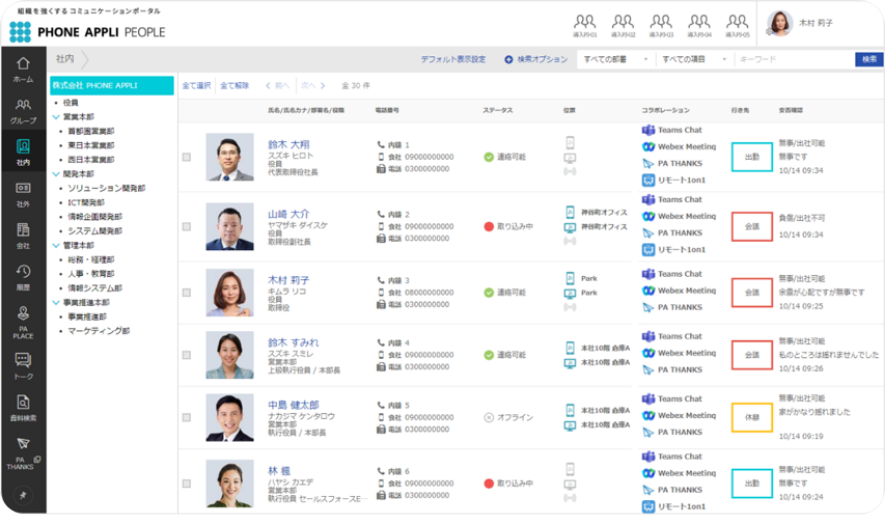Check the checkbox for 鈴木 大翔
The image size is (885, 515).
tap(187, 157)
